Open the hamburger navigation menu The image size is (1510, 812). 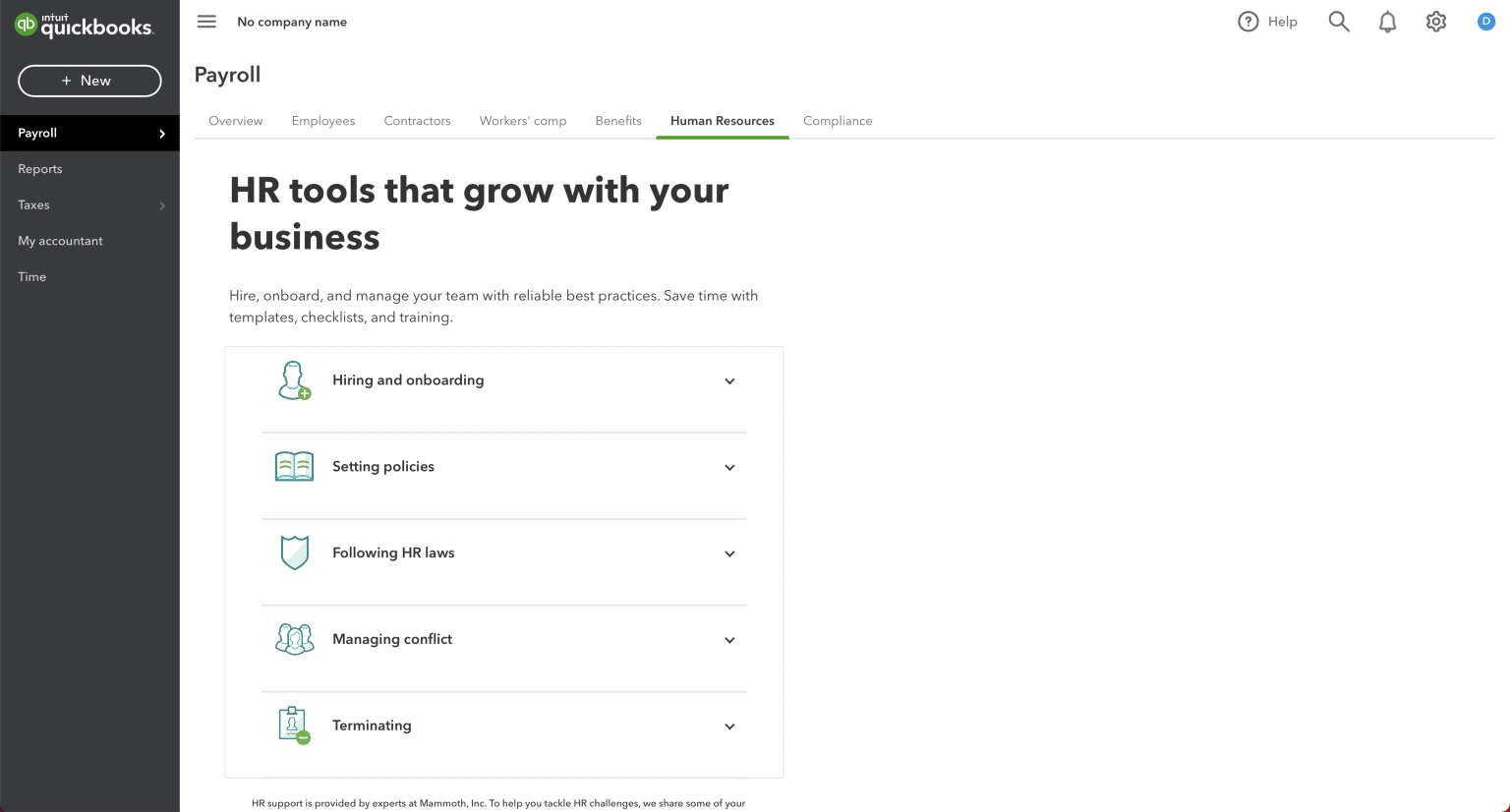[x=206, y=21]
